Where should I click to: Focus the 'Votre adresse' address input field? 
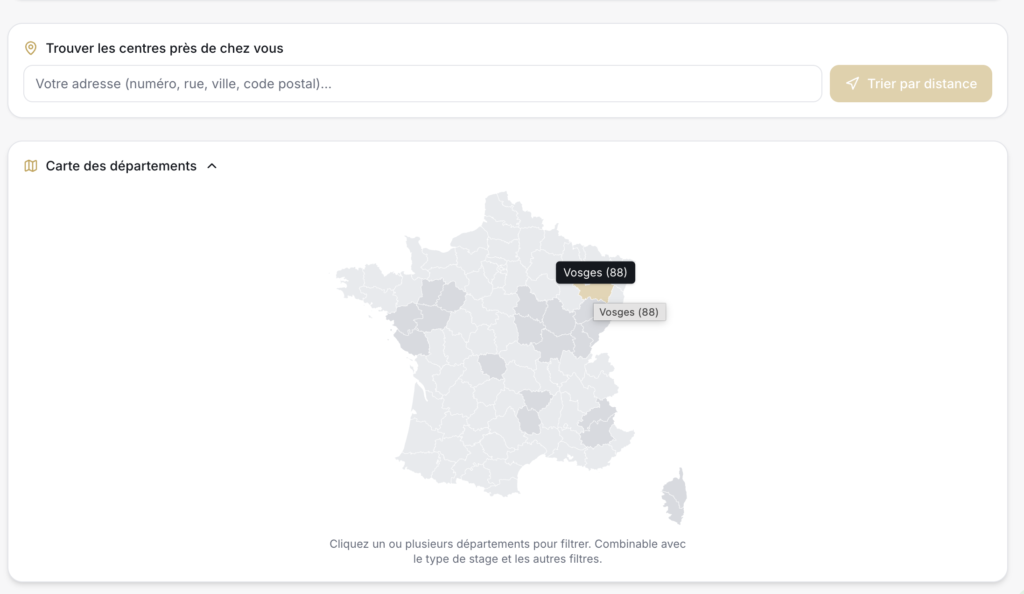pyautogui.click(x=423, y=84)
